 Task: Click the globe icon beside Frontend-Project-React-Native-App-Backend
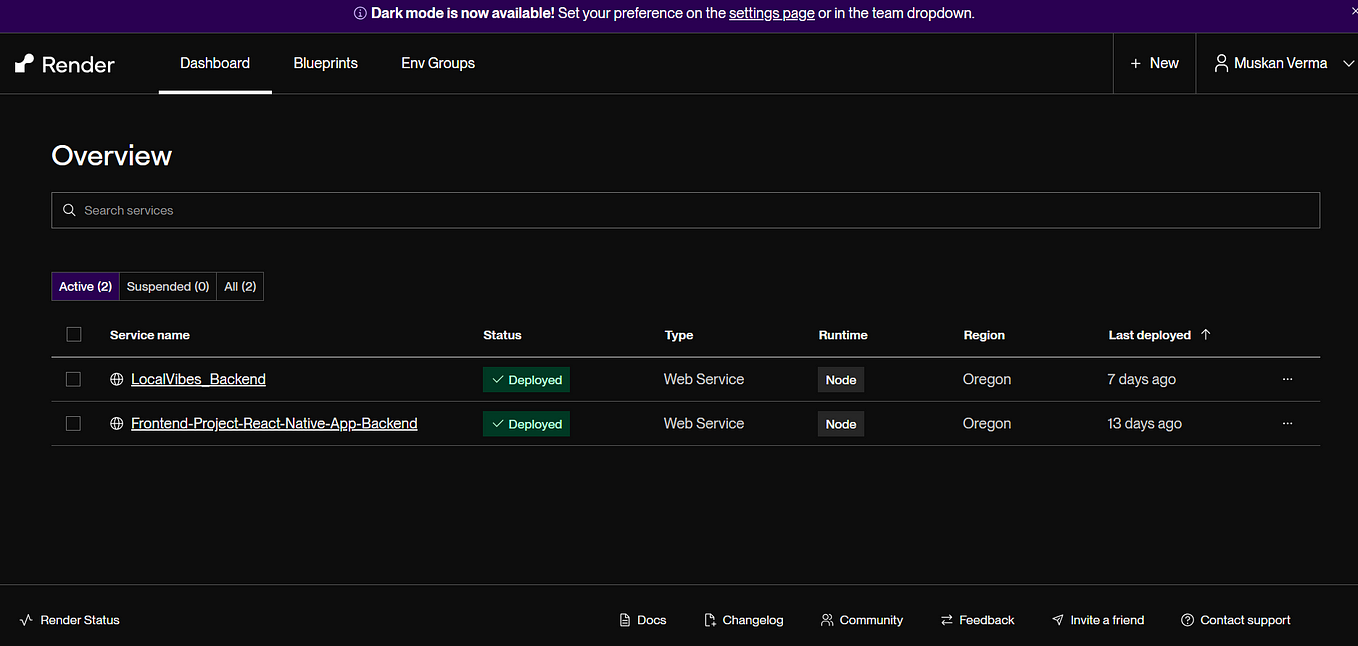pyautogui.click(x=117, y=423)
